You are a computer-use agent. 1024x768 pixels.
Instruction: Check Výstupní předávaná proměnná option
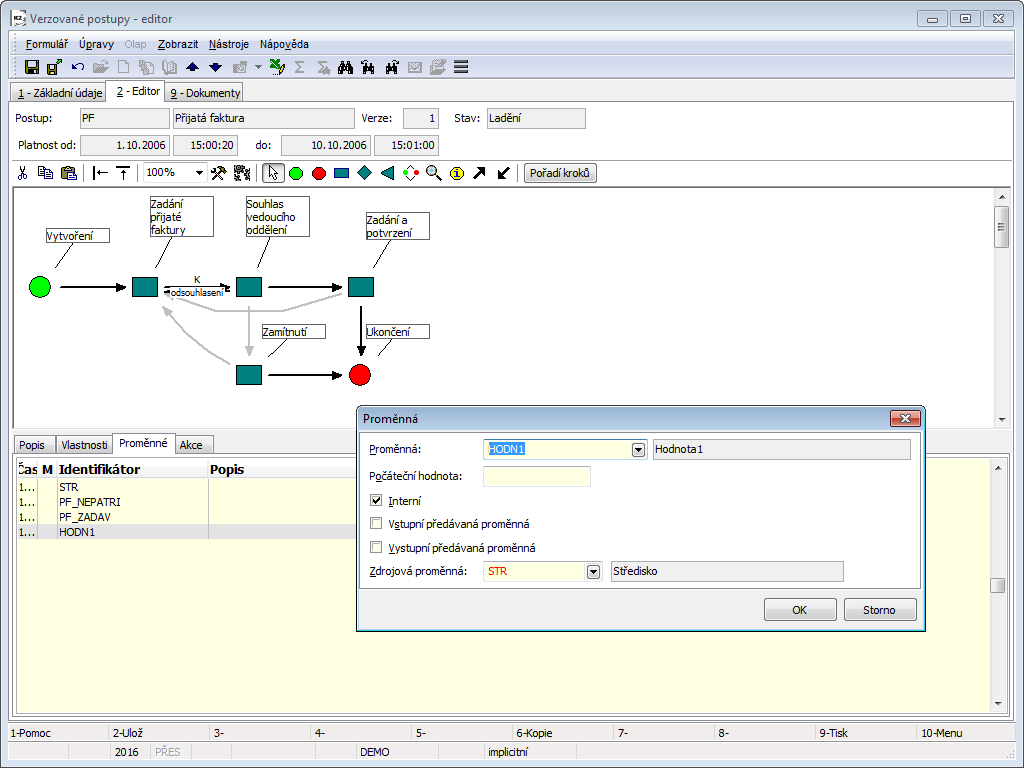(376, 548)
